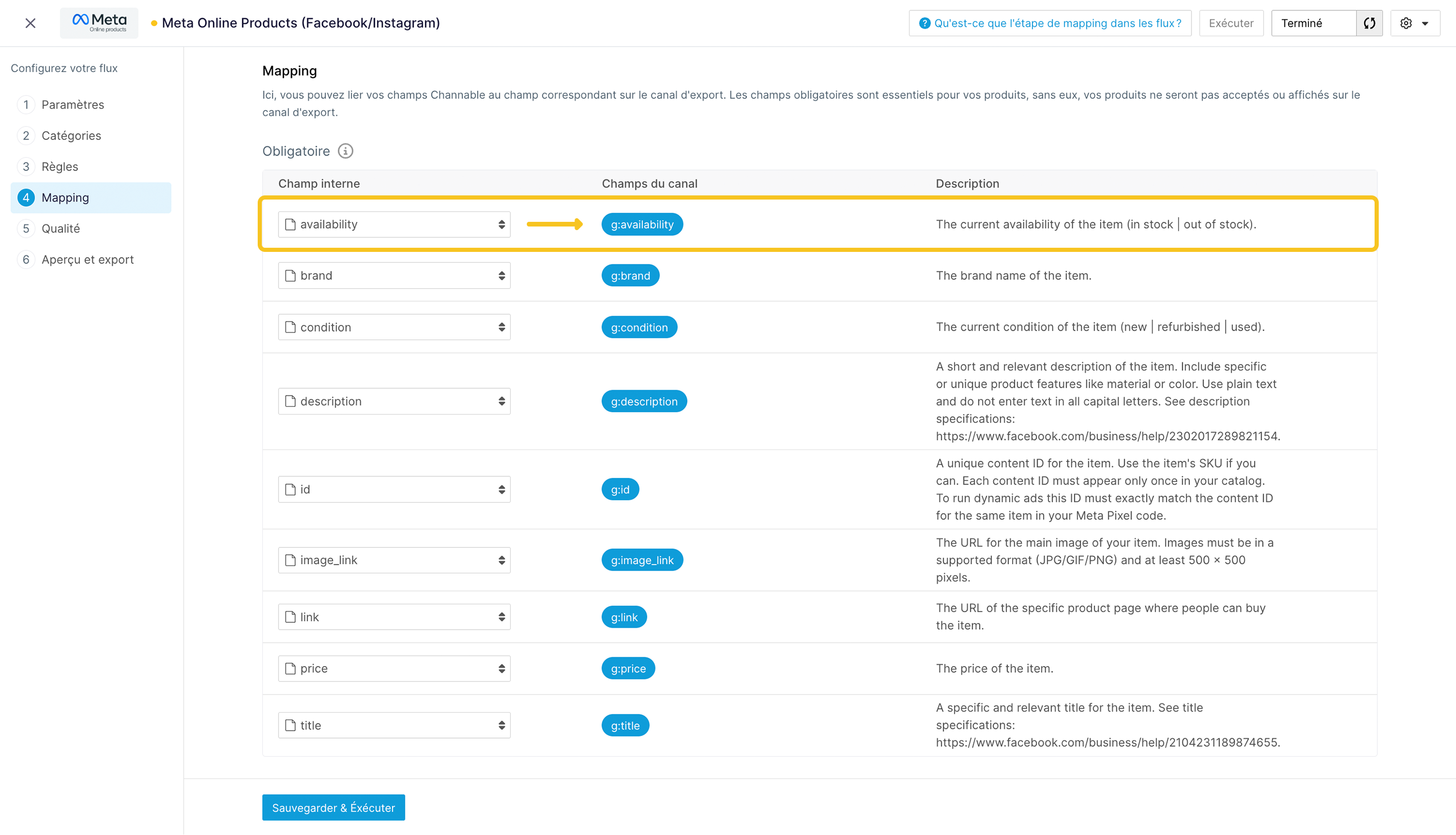Open the brand internal field dropdown

(394, 276)
